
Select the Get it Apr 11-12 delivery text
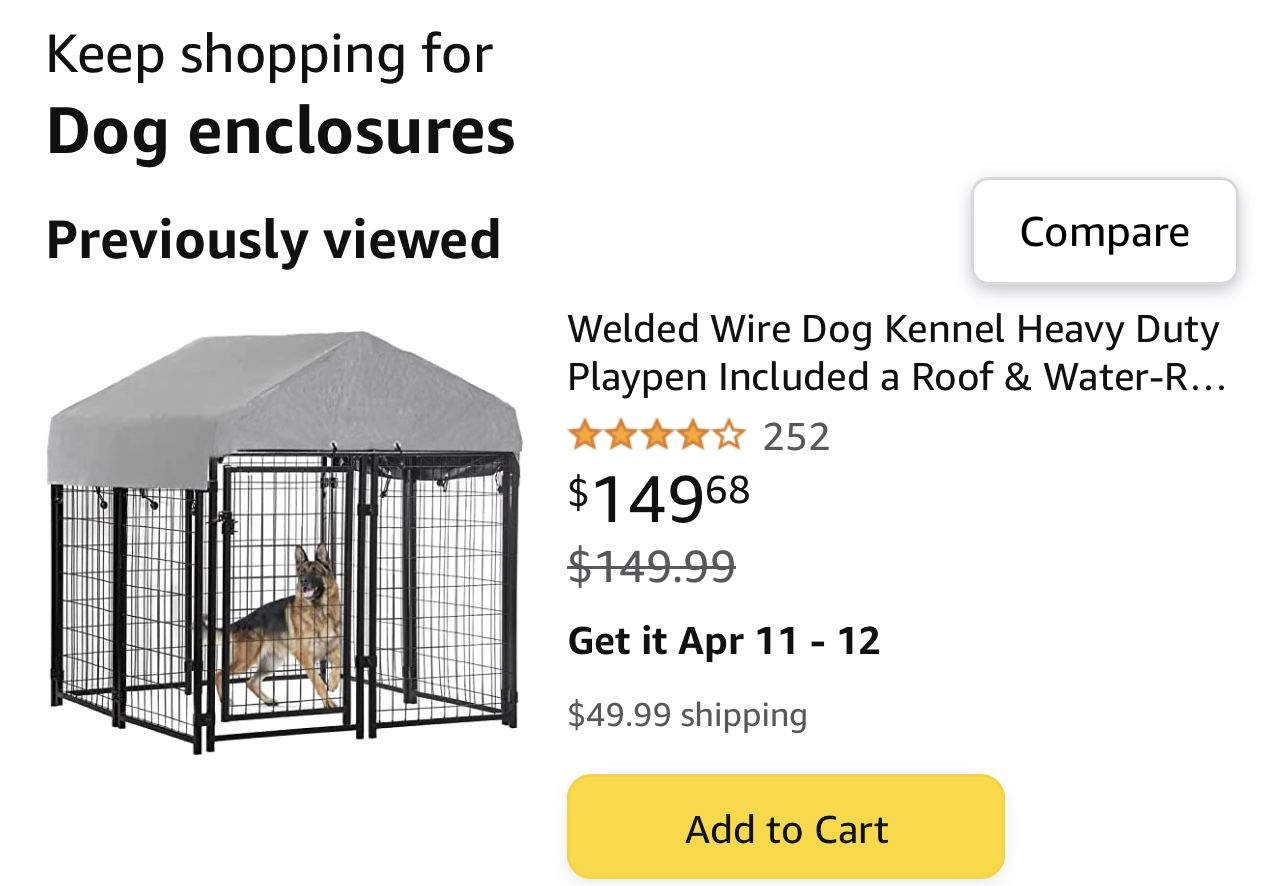pos(725,640)
